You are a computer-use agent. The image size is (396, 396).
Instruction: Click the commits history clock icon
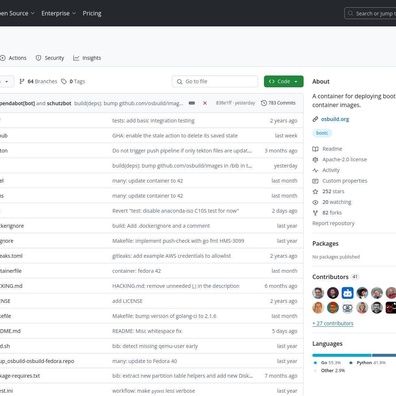pos(264,103)
